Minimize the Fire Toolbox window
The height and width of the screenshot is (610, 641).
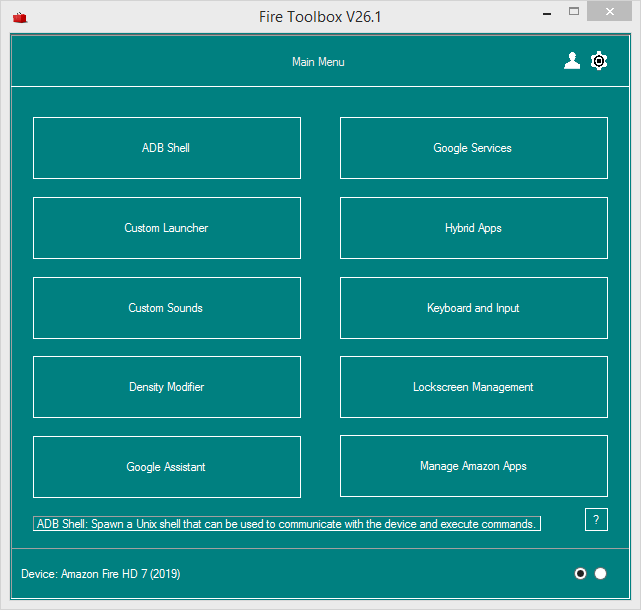(547, 12)
